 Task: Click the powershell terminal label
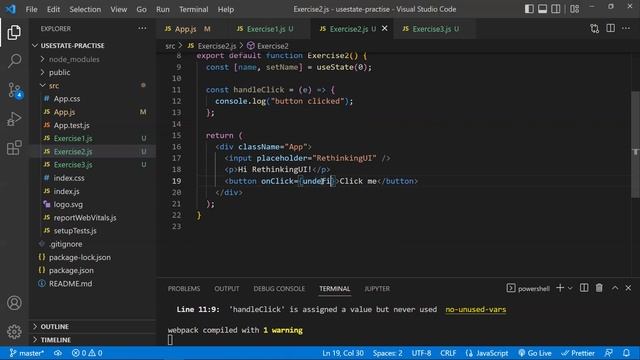(528, 288)
